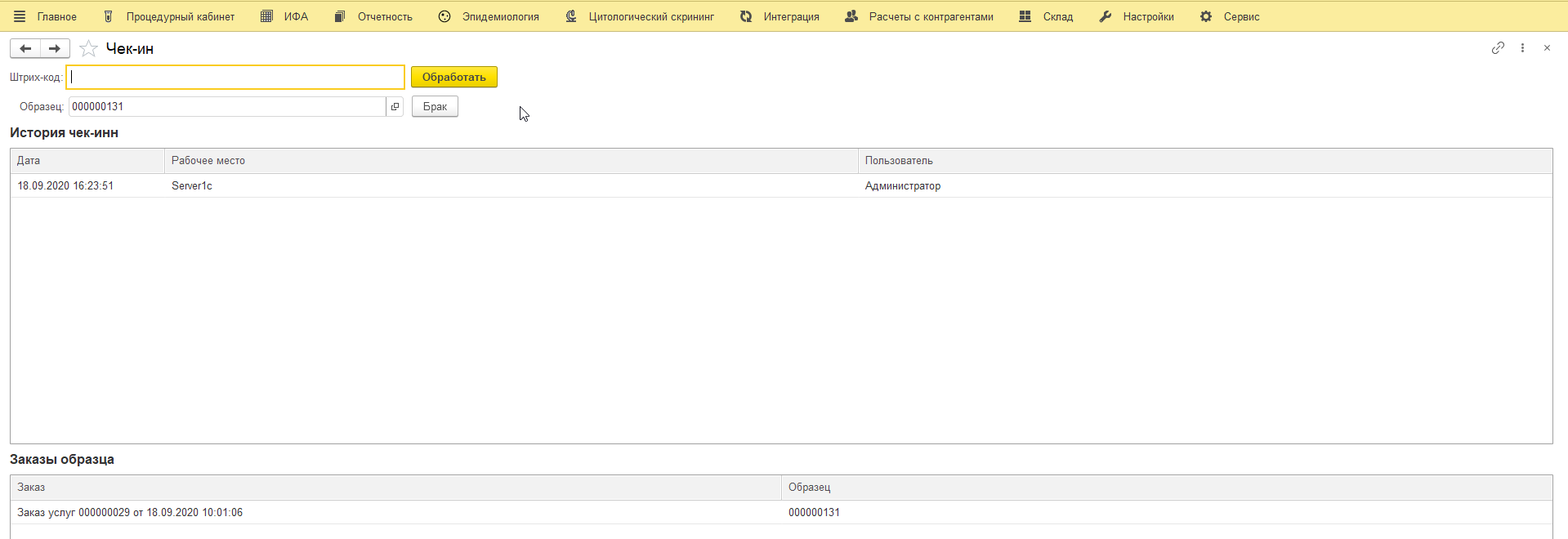The image size is (1568, 539).
Task: Open the Образец field's record button
Action: click(395, 107)
